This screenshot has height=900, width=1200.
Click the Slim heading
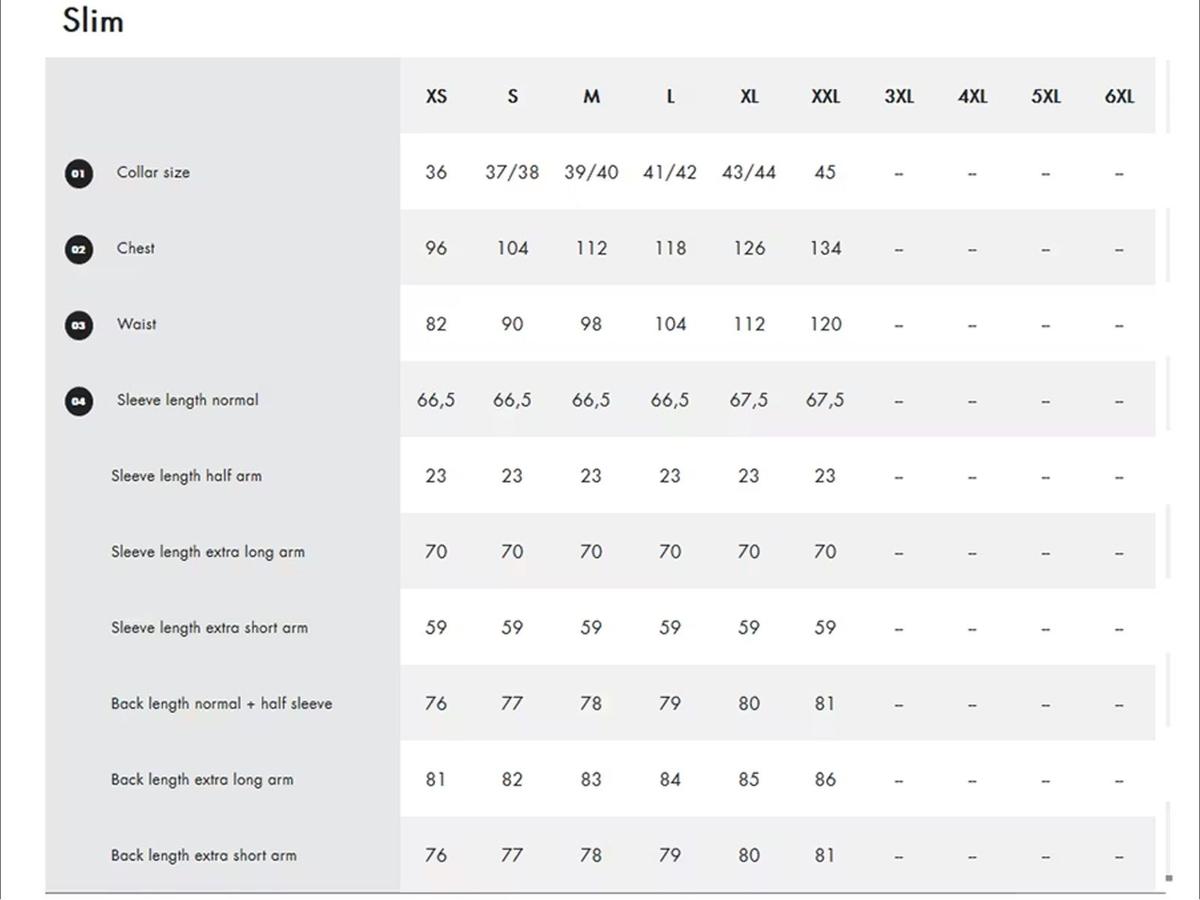pyautogui.click(x=93, y=20)
